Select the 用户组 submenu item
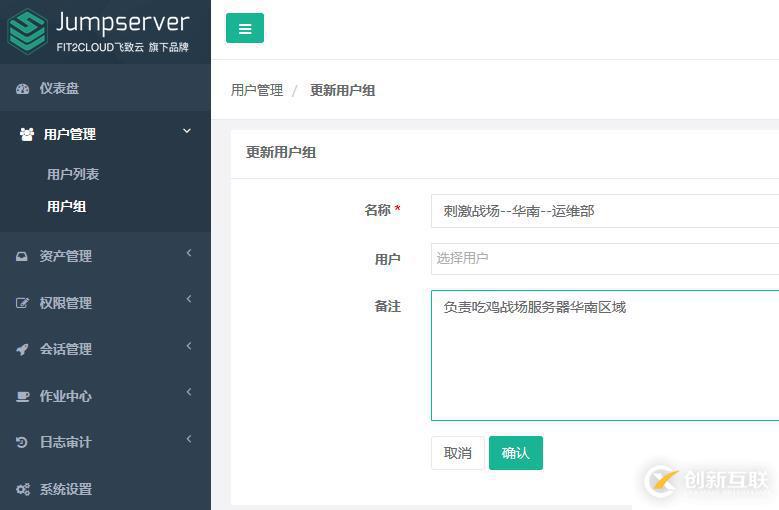The height and width of the screenshot is (510, 779). (x=67, y=206)
